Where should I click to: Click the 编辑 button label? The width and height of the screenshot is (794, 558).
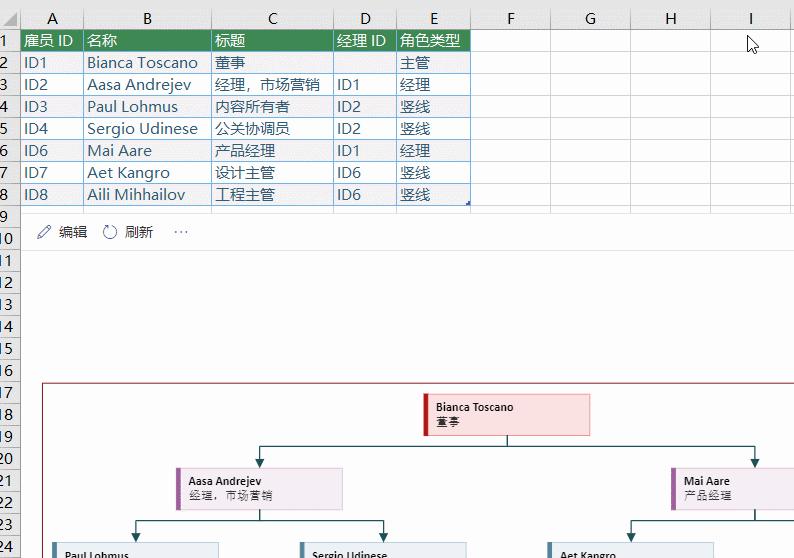point(73,232)
